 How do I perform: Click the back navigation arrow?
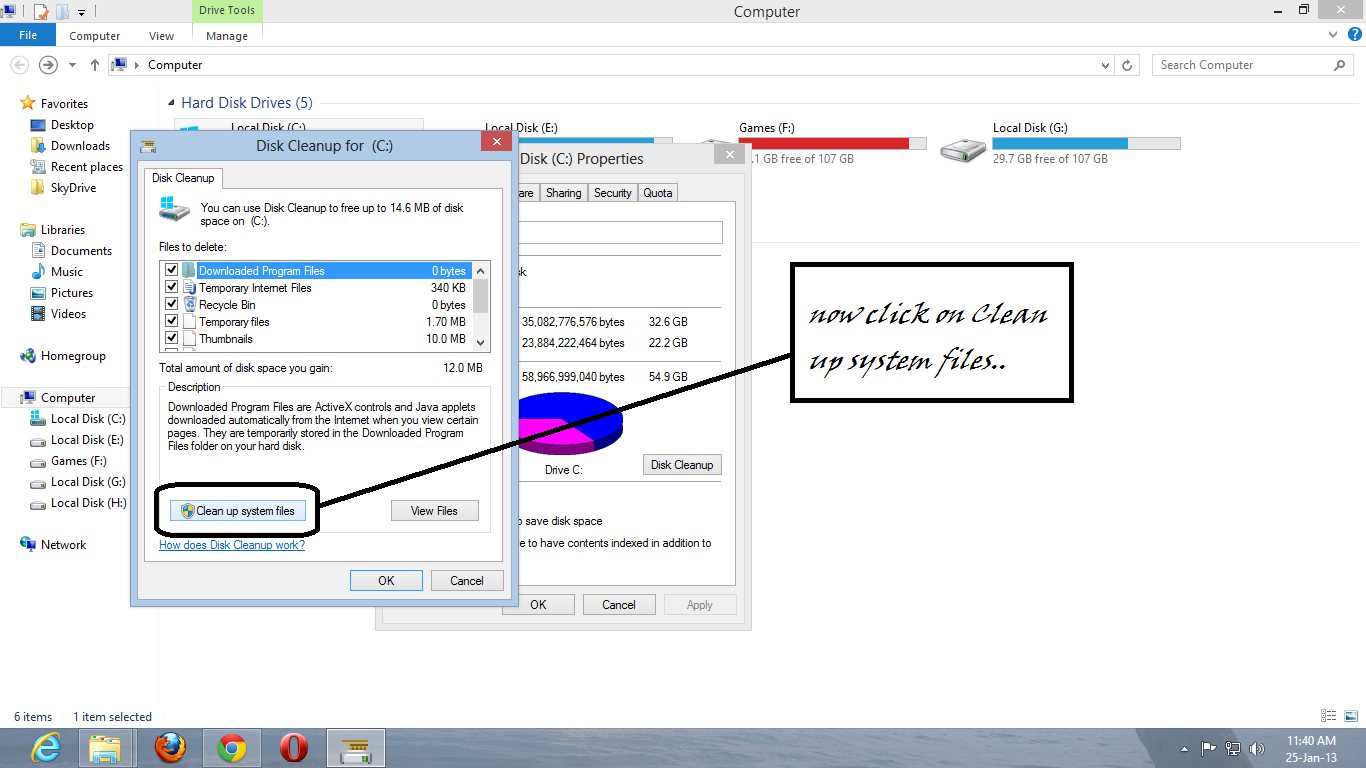coord(19,64)
